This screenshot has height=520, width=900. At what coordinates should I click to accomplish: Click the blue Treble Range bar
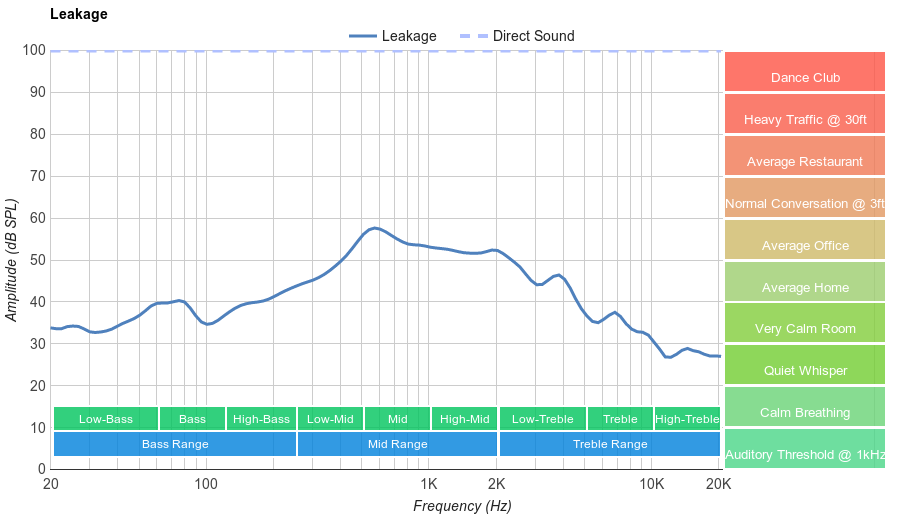[610, 444]
